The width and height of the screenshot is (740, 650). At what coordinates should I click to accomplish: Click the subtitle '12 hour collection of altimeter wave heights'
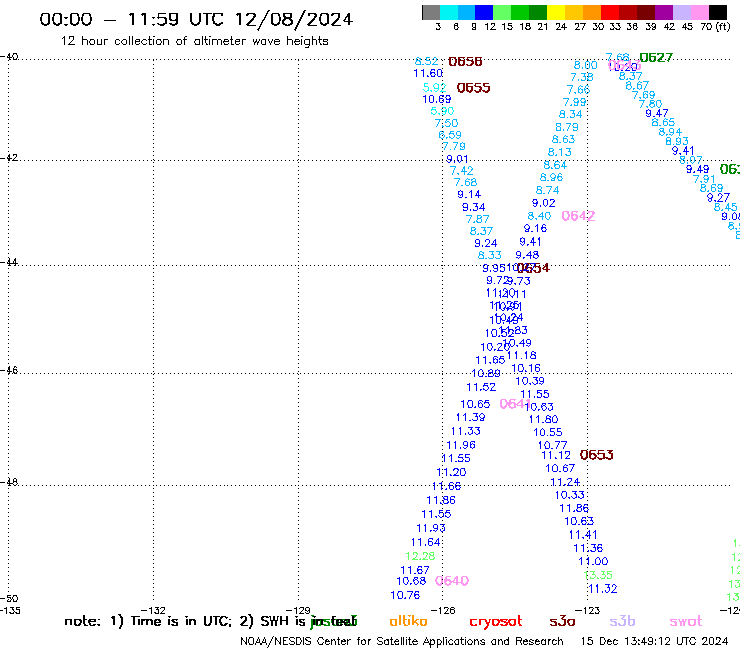(x=194, y=41)
